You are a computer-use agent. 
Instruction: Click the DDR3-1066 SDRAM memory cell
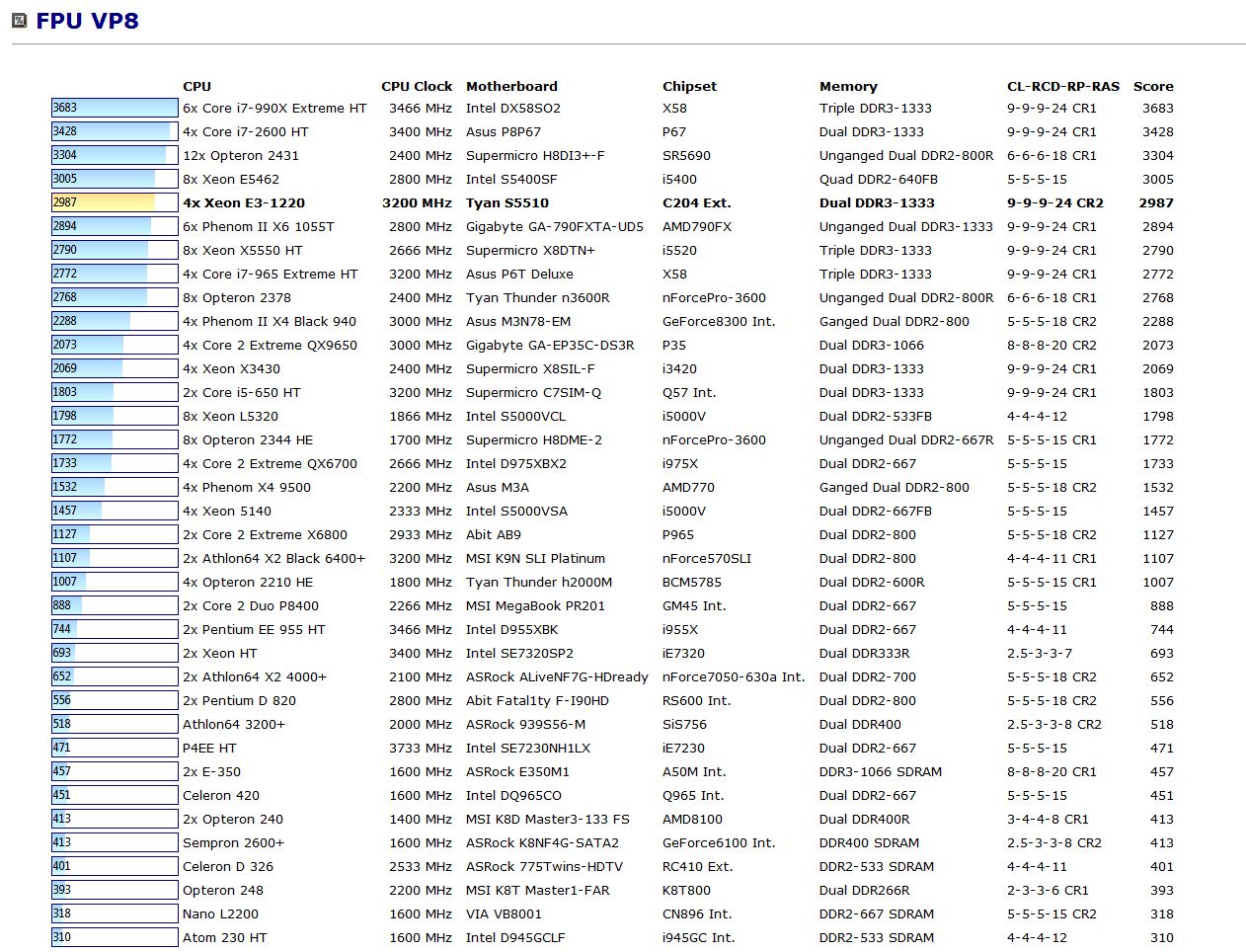pos(881,771)
